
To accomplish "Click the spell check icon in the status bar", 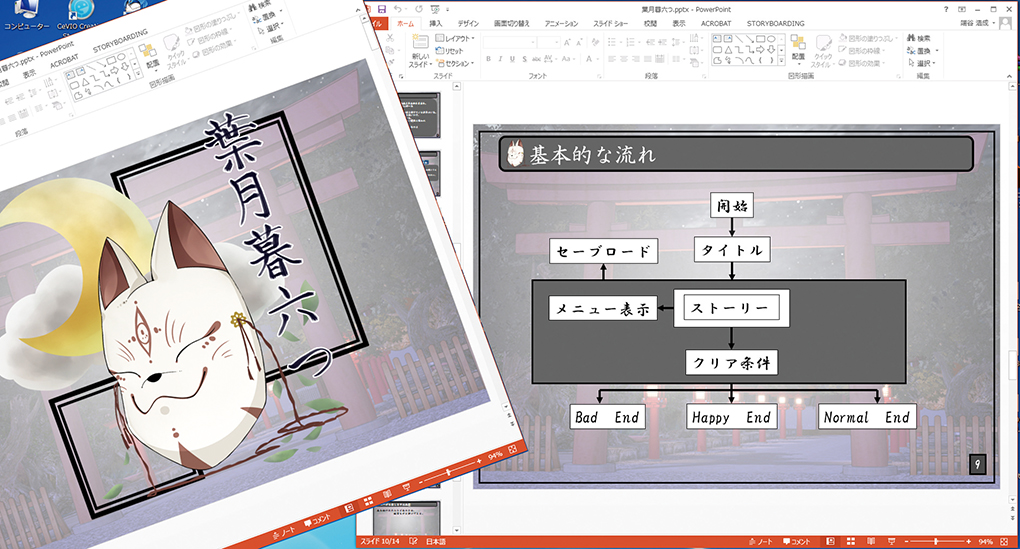I will (414, 541).
